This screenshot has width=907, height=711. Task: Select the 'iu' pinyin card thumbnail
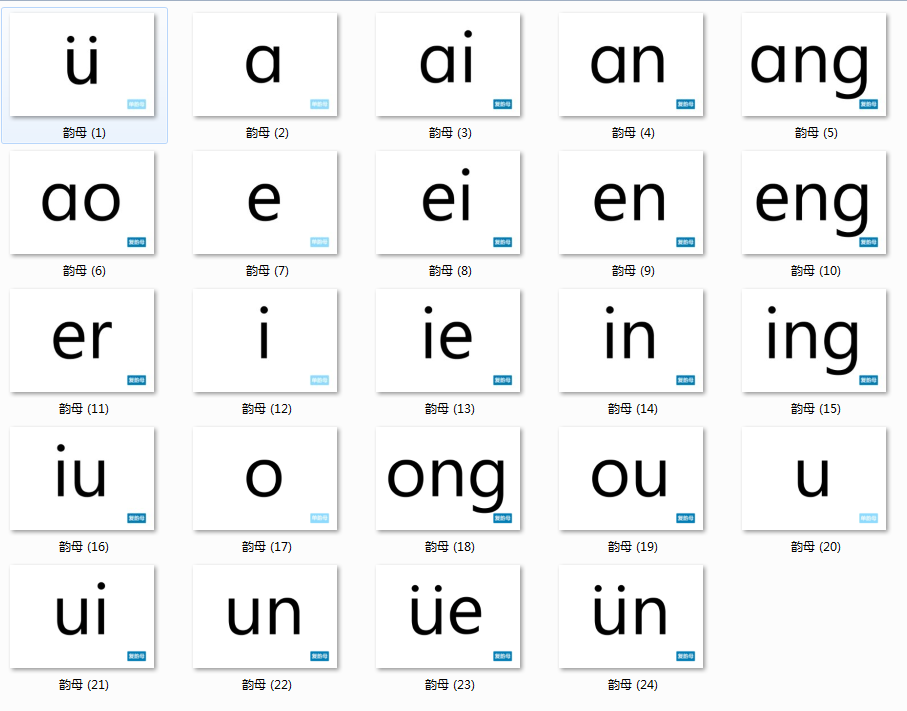pyautogui.click(x=82, y=478)
